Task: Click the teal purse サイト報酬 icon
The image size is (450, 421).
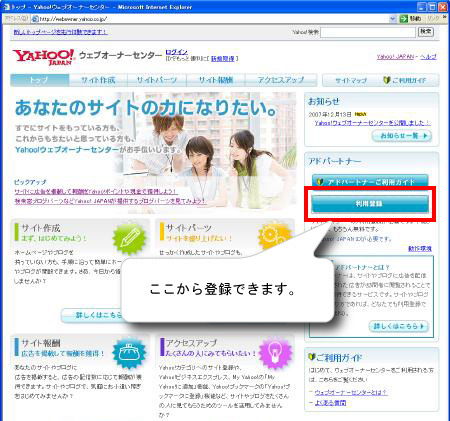Action: (x=129, y=353)
